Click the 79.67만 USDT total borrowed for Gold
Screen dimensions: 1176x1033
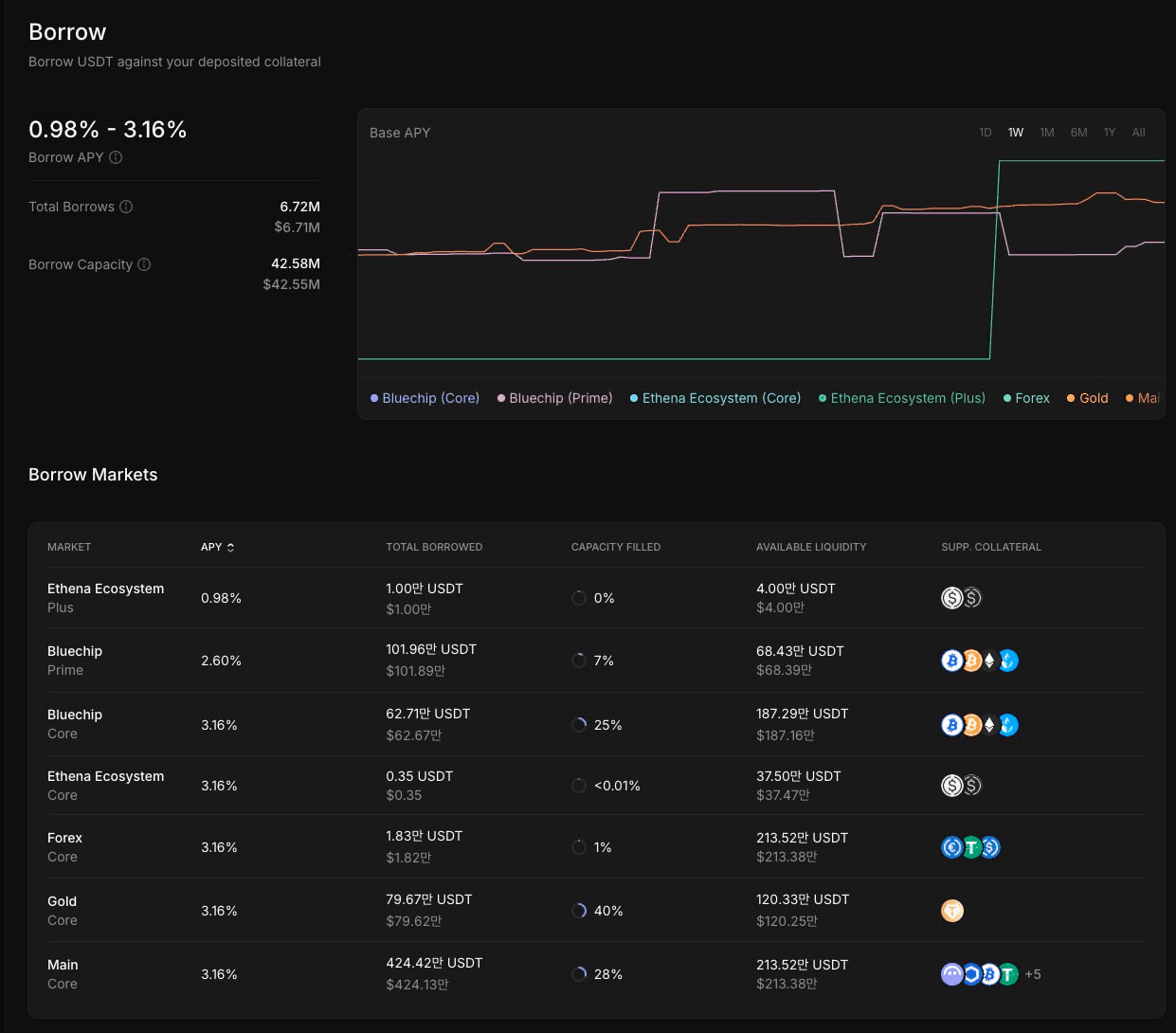pyautogui.click(x=428, y=899)
